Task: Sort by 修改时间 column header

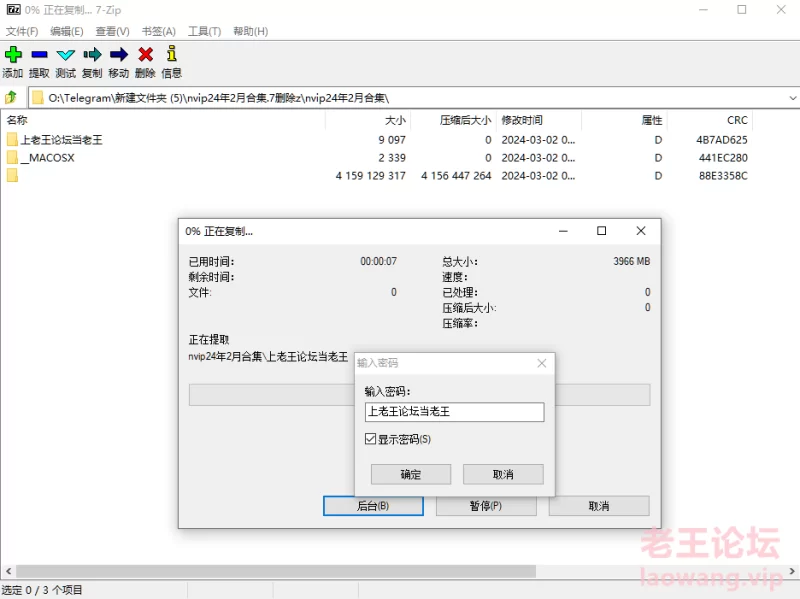Action: (522, 120)
